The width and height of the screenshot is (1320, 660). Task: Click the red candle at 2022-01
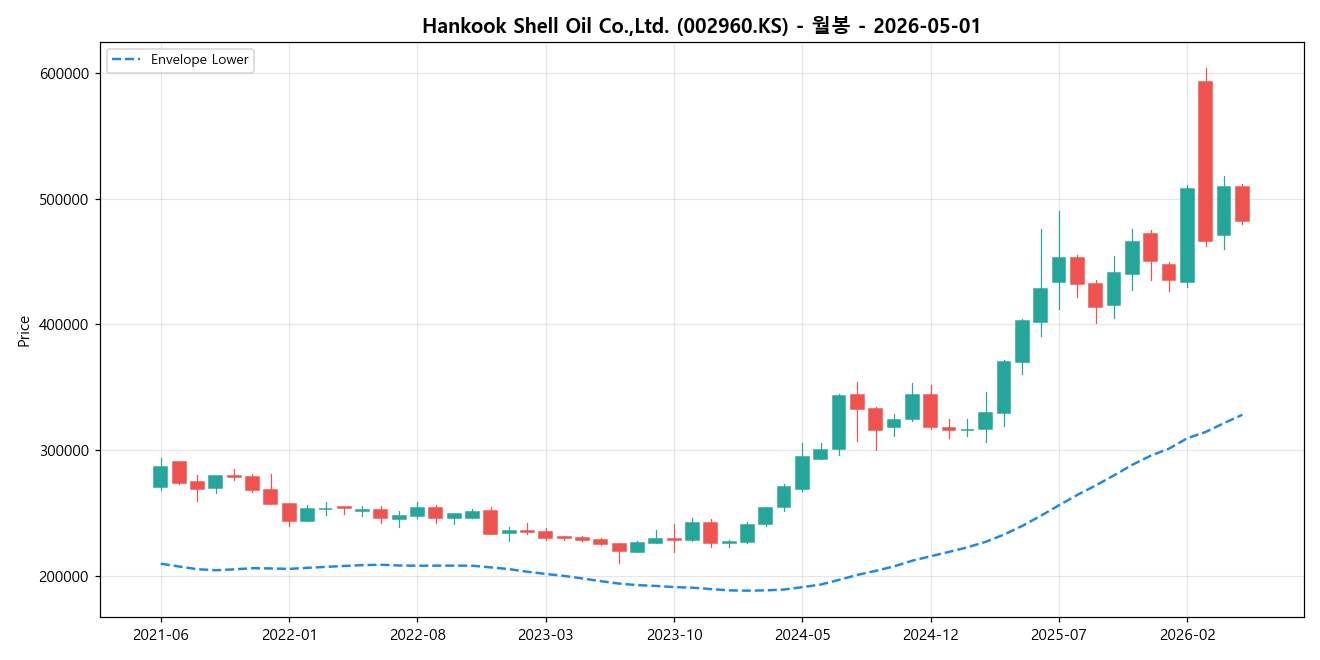289,513
